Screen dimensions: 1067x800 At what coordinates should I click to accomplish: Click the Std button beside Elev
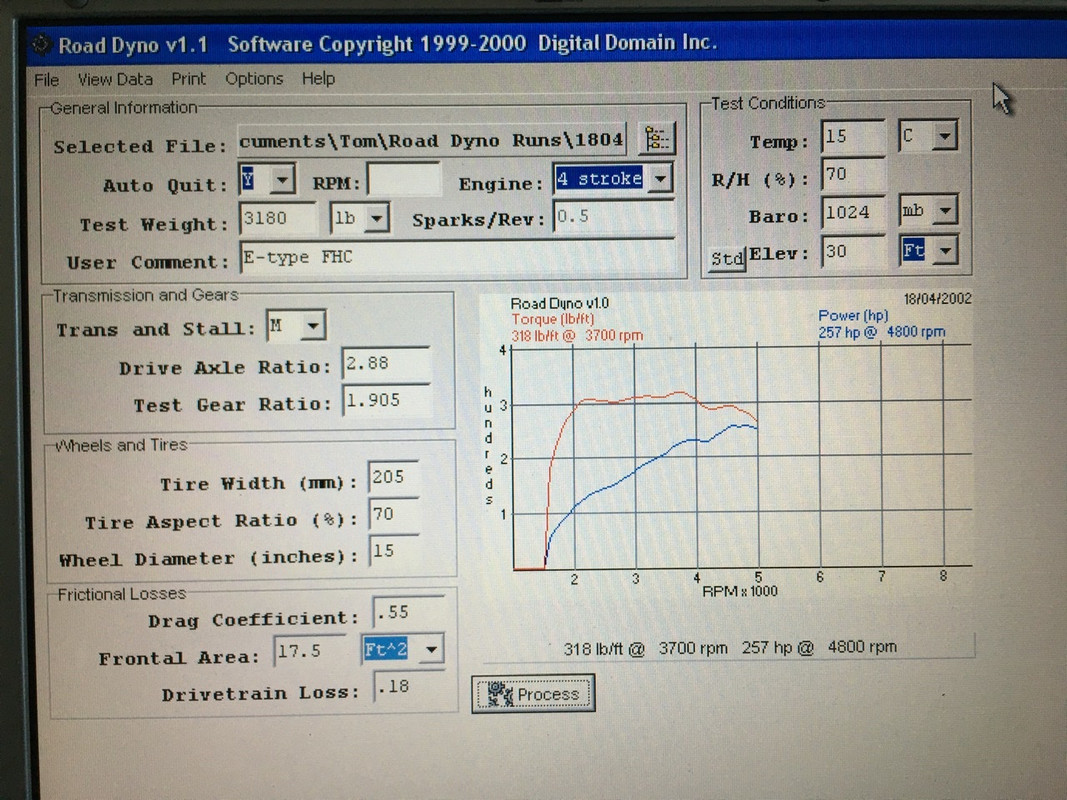tap(727, 259)
